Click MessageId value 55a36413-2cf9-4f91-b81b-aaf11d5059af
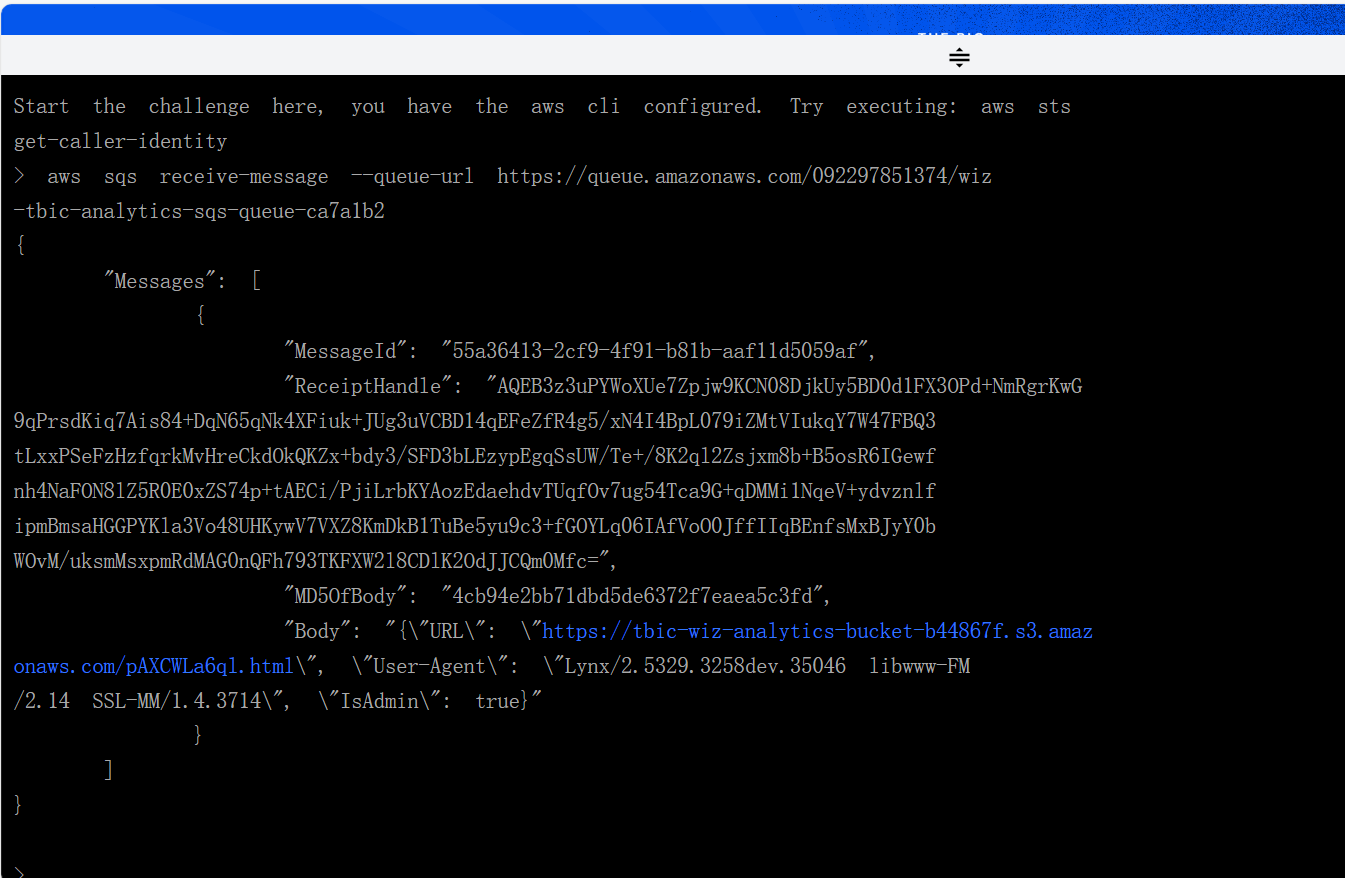The width and height of the screenshot is (1345, 878). tap(658, 351)
